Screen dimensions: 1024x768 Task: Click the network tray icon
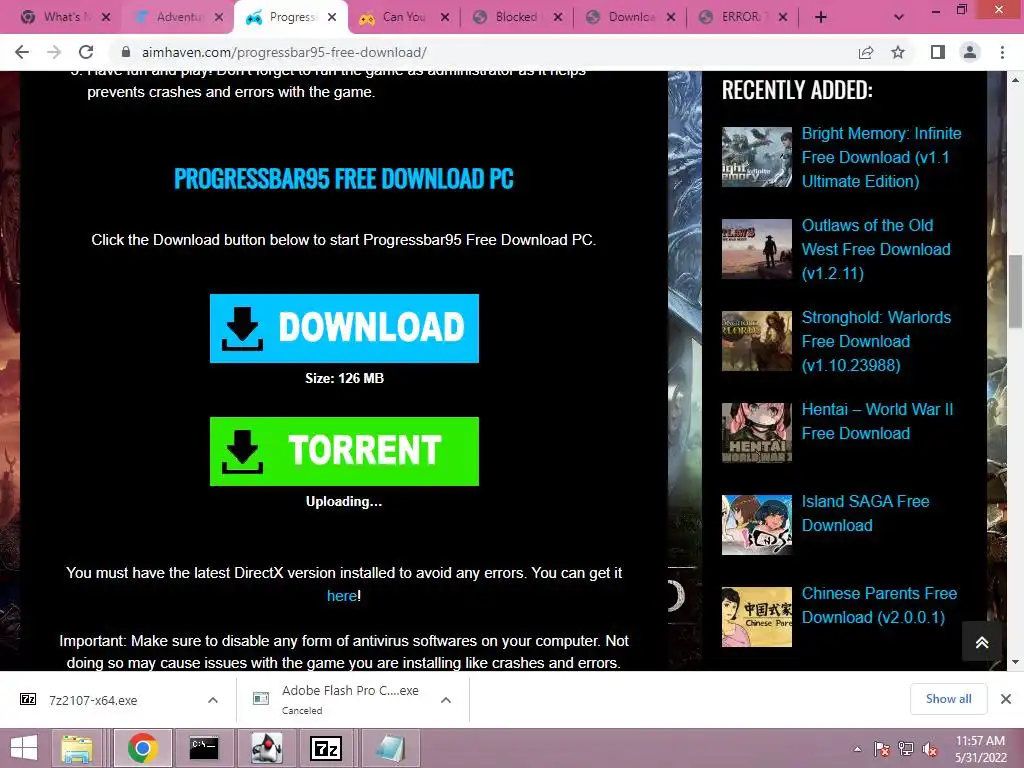pos(906,749)
